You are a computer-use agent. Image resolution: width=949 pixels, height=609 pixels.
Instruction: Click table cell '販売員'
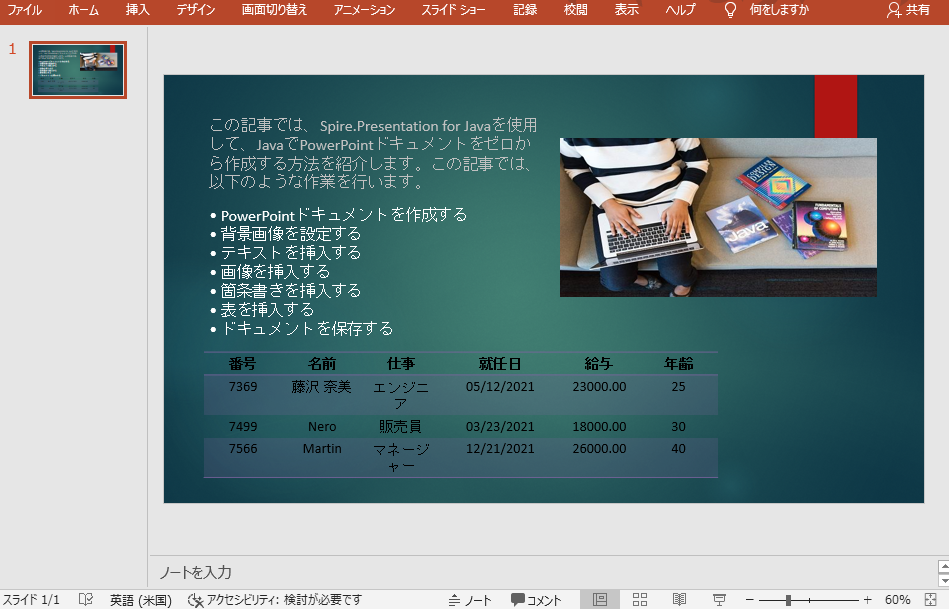point(401,426)
